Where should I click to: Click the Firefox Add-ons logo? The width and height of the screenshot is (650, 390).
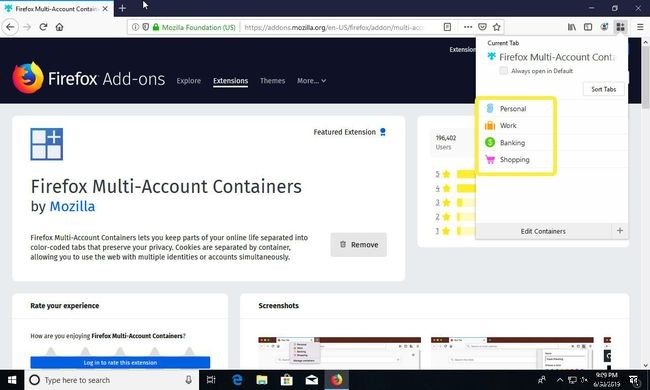[x=88, y=78]
